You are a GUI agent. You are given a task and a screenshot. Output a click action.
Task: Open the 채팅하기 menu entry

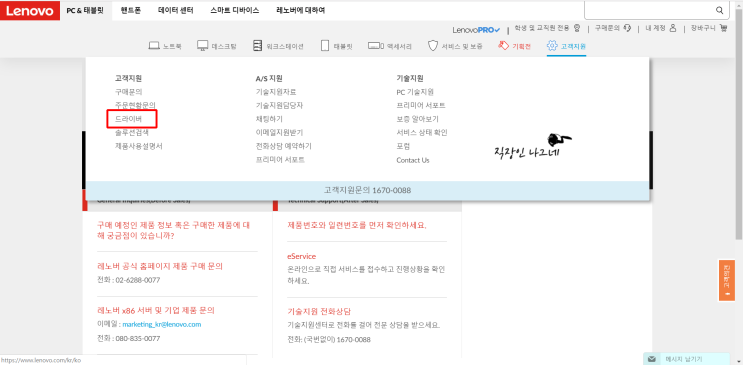click(x=269, y=119)
